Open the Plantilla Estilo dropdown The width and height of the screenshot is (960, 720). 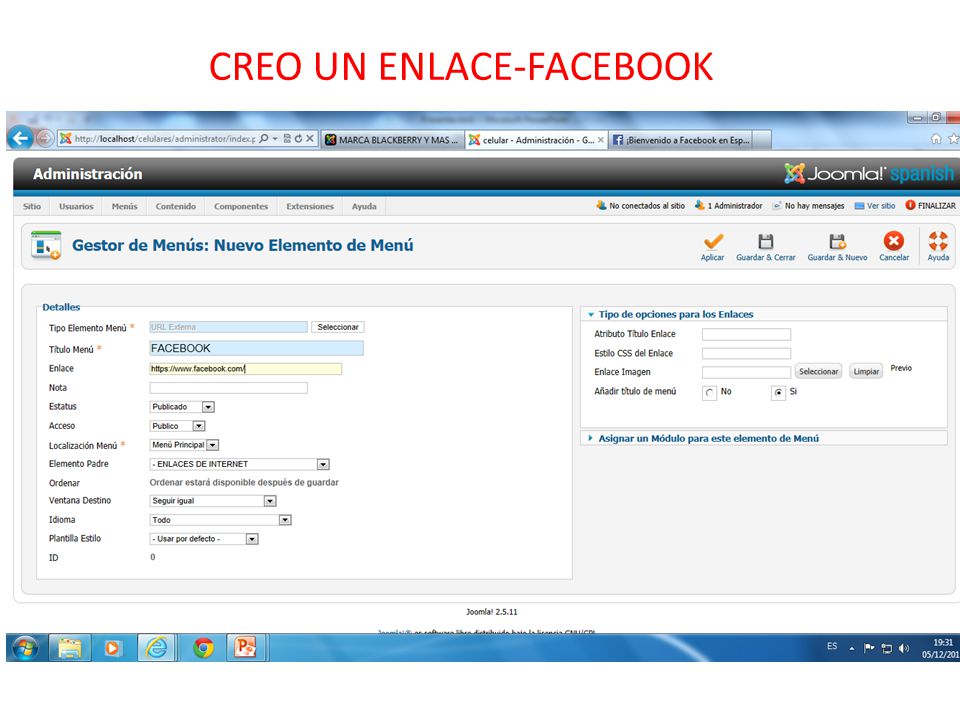pos(204,539)
